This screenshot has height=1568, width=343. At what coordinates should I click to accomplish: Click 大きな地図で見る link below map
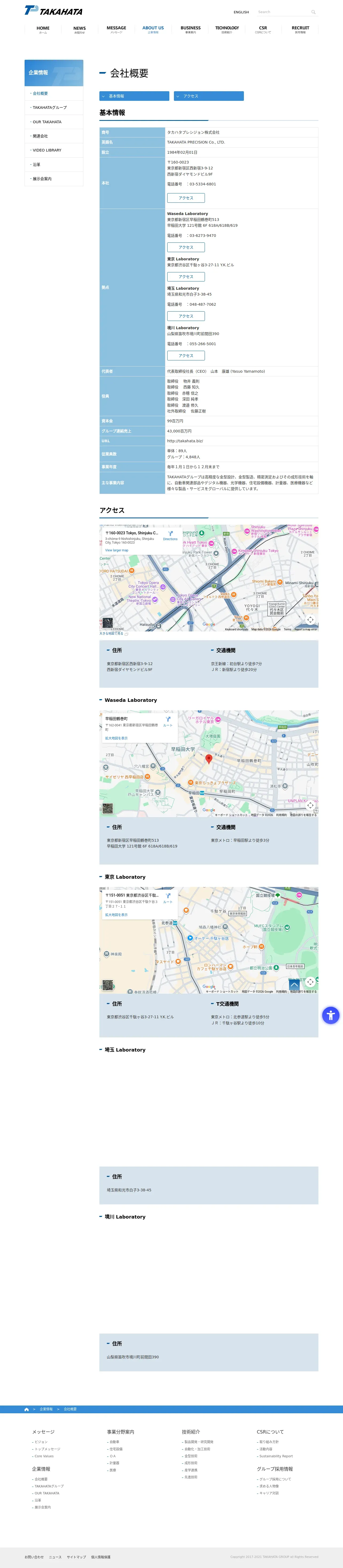coord(111,634)
